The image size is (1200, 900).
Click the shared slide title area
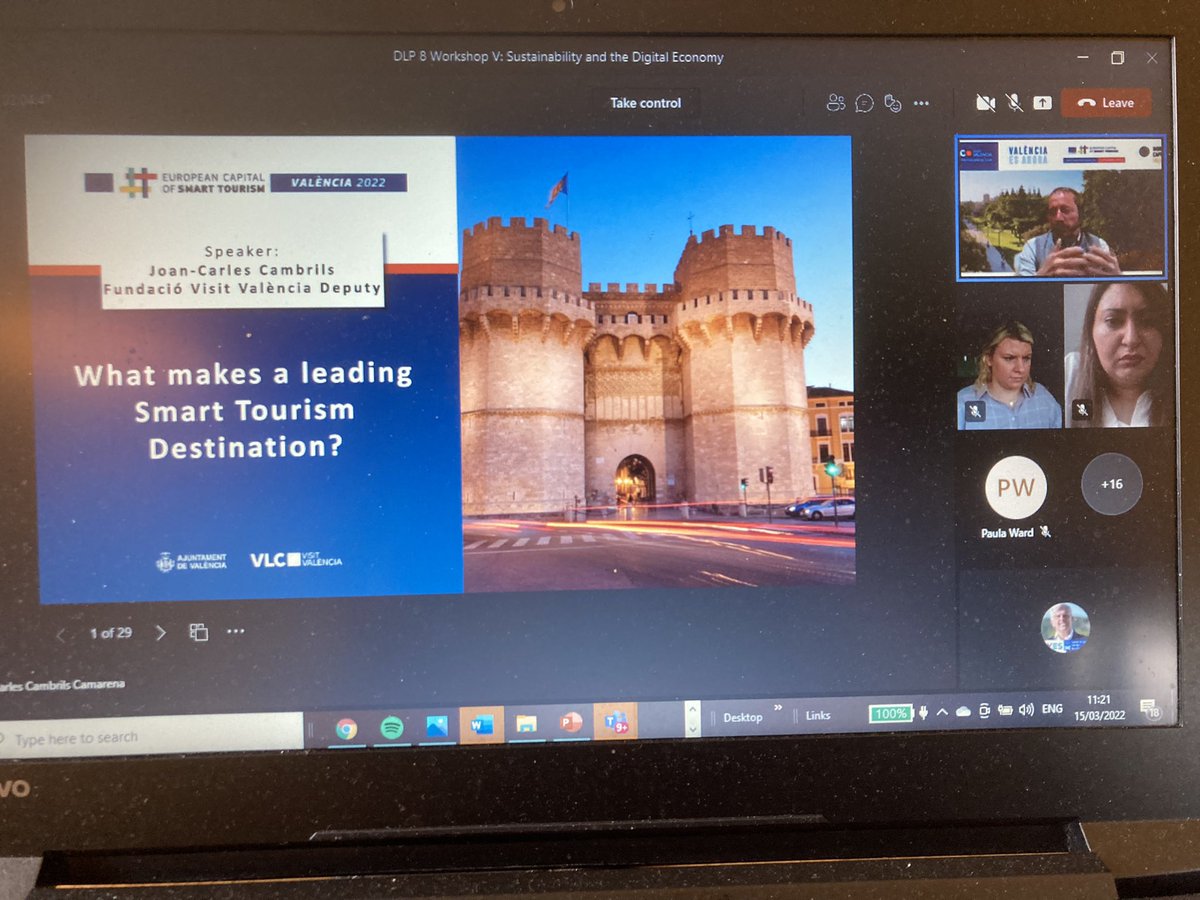(244, 410)
